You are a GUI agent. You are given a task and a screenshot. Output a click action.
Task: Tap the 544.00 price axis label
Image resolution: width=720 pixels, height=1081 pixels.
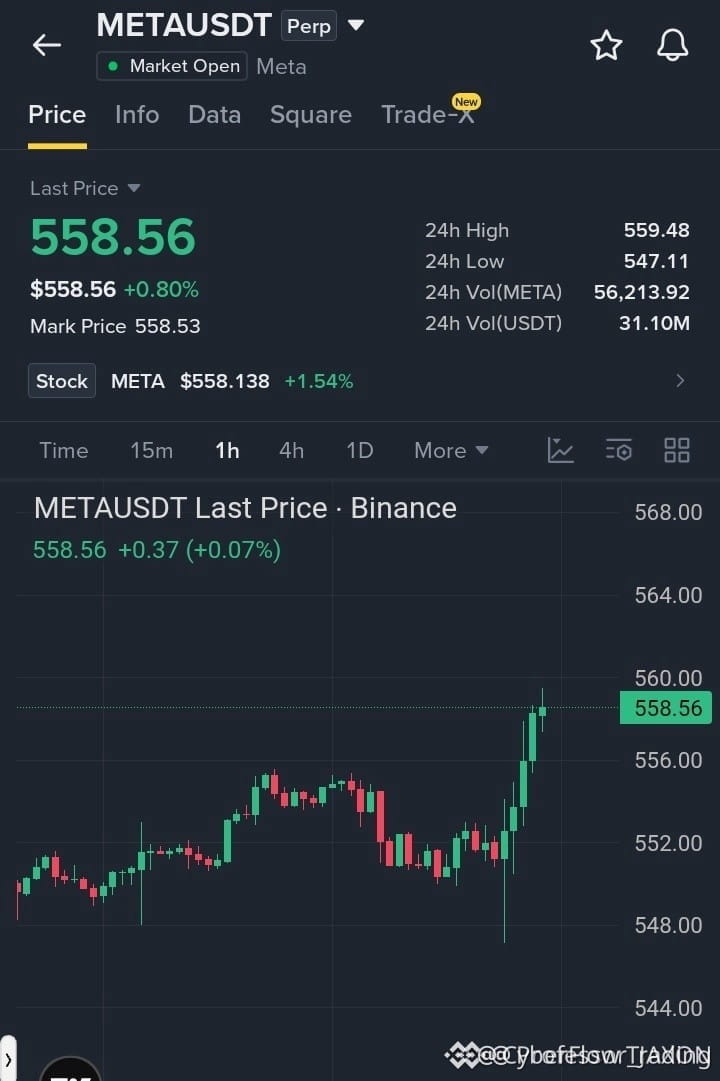click(x=668, y=1008)
